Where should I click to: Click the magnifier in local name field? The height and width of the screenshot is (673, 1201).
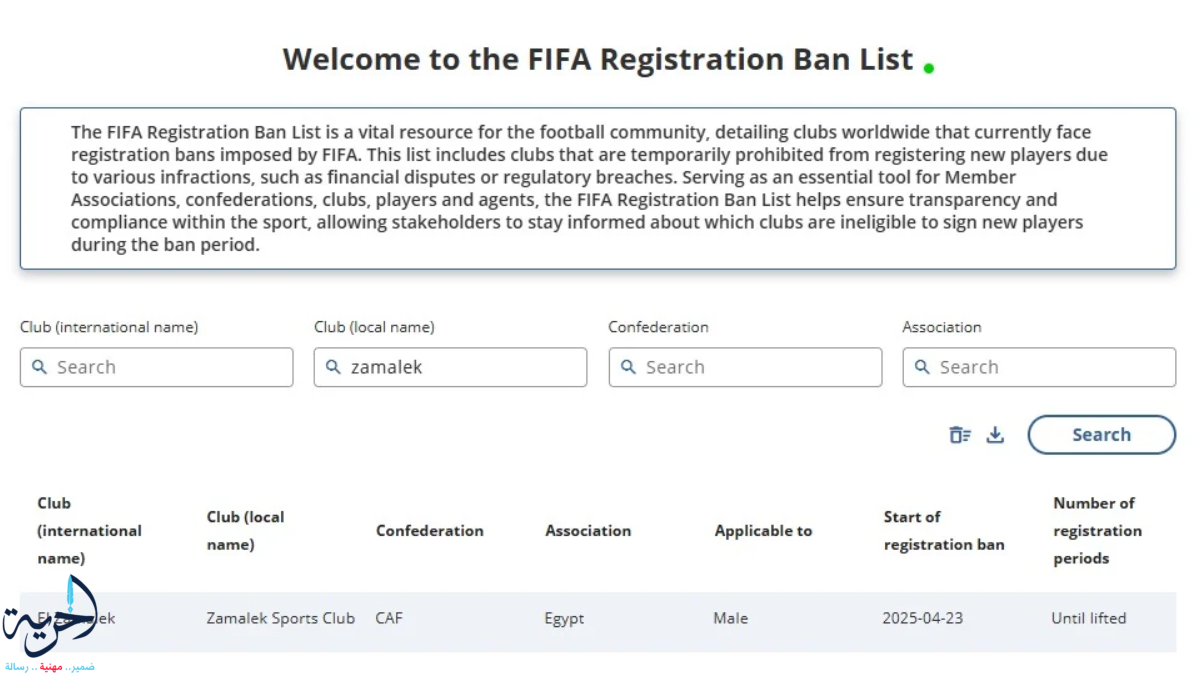(334, 367)
